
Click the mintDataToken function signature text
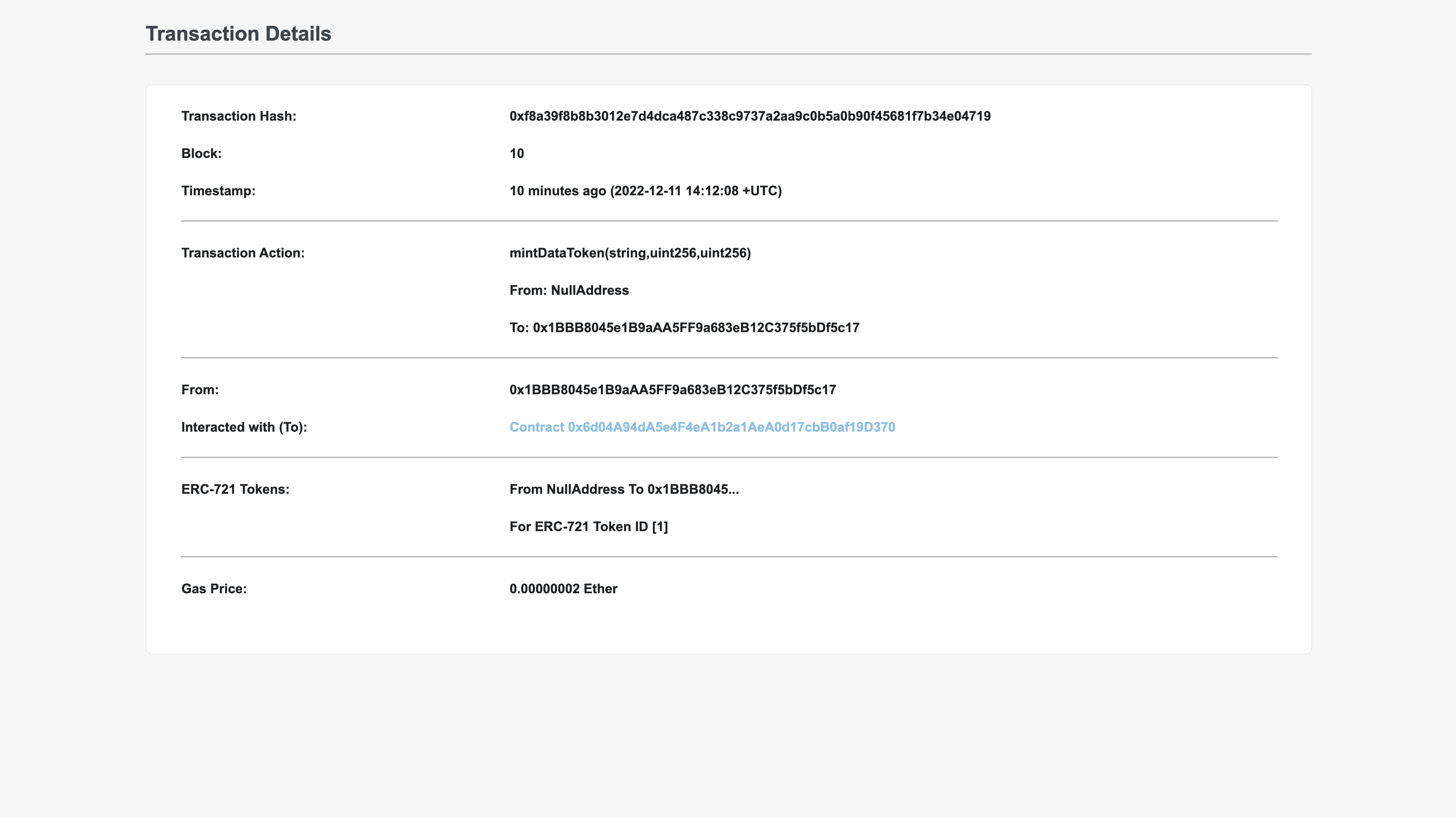point(630,253)
